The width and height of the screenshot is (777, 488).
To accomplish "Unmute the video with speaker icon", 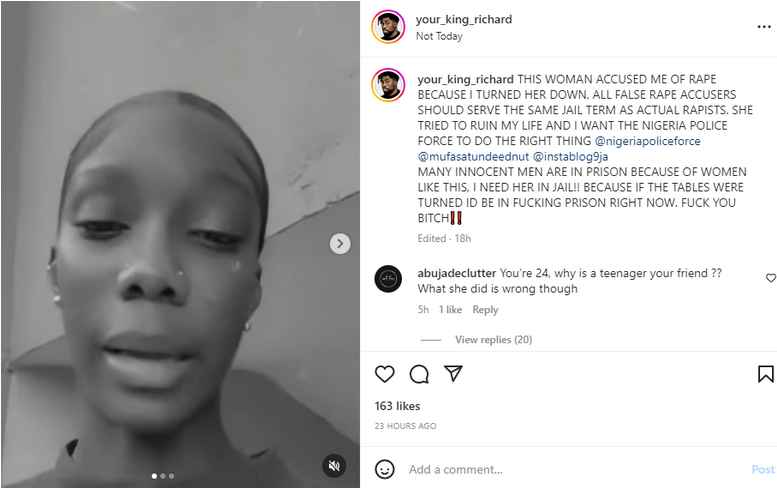I will point(334,465).
